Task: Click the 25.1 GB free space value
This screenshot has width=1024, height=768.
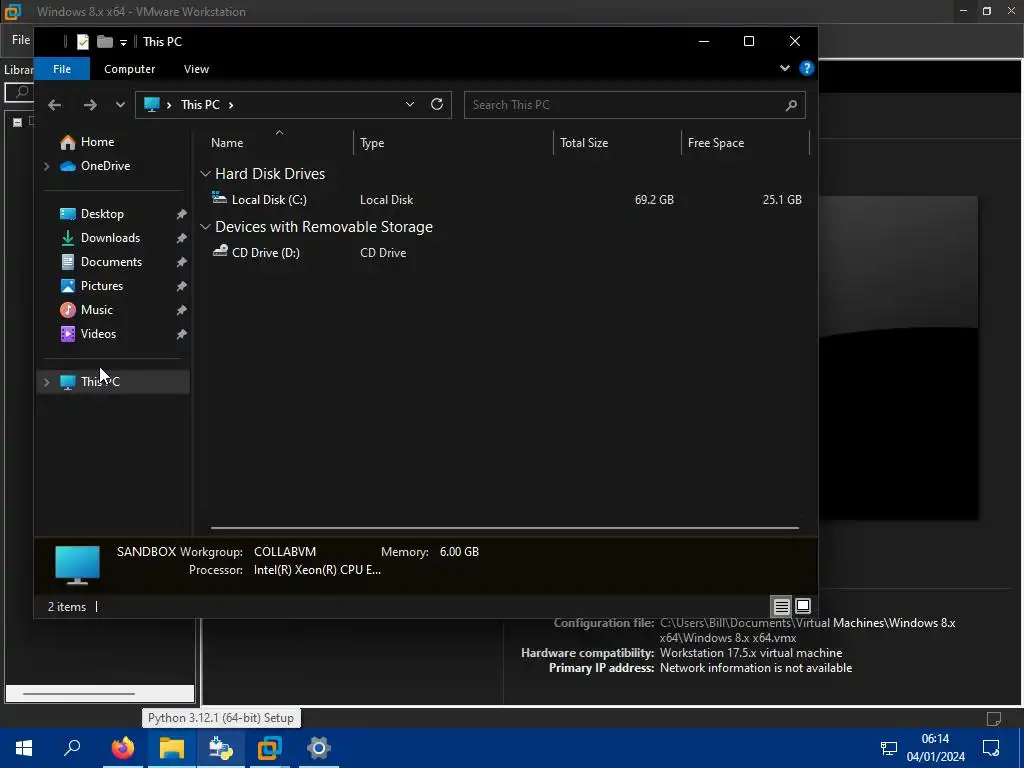Action: 782,200
